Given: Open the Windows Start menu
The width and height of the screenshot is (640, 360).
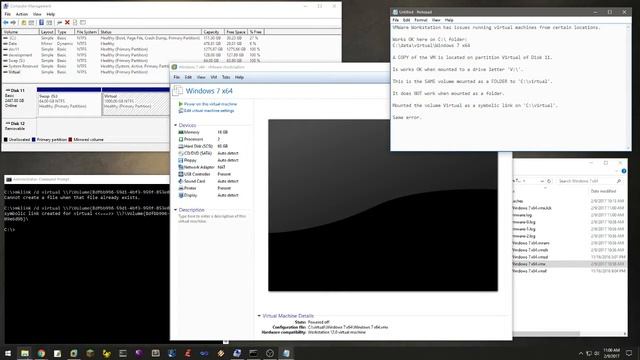Looking at the screenshot, I should [x=8, y=353].
